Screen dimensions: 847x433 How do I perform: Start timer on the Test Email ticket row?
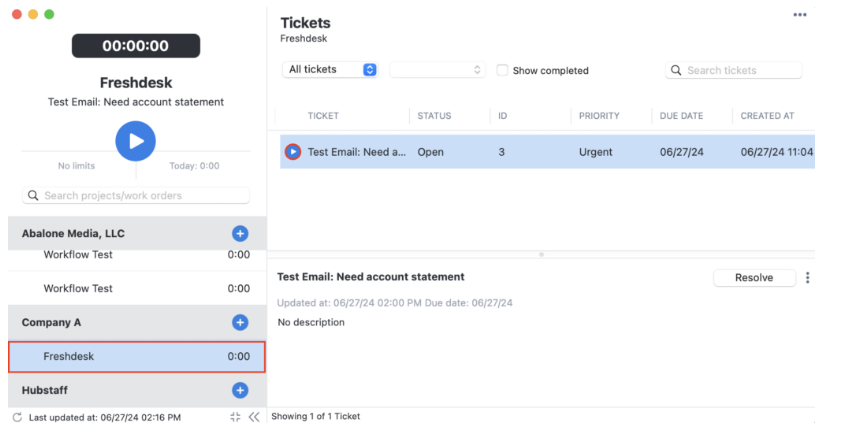tap(292, 152)
